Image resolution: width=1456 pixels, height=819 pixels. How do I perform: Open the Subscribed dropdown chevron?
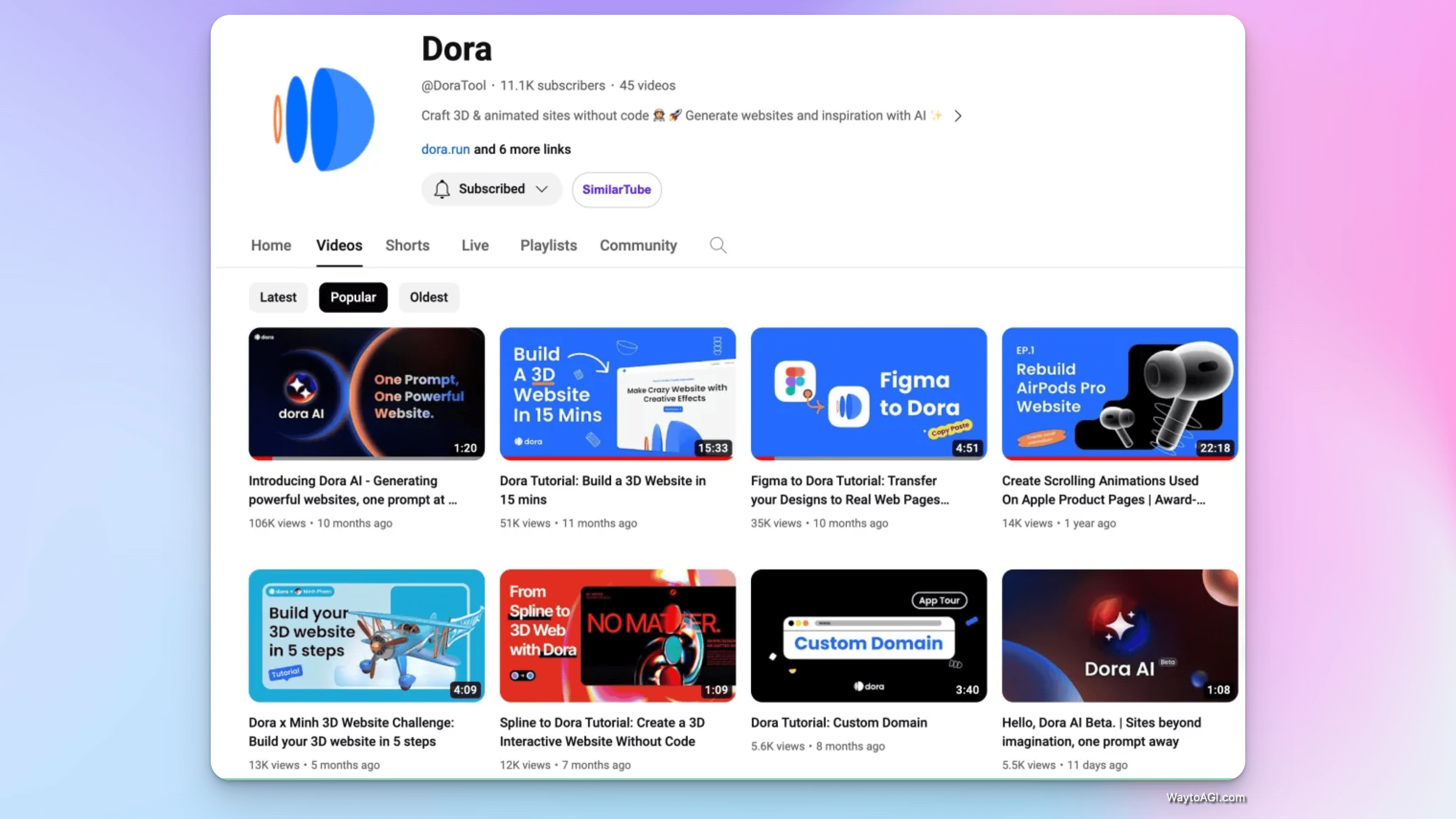click(542, 189)
